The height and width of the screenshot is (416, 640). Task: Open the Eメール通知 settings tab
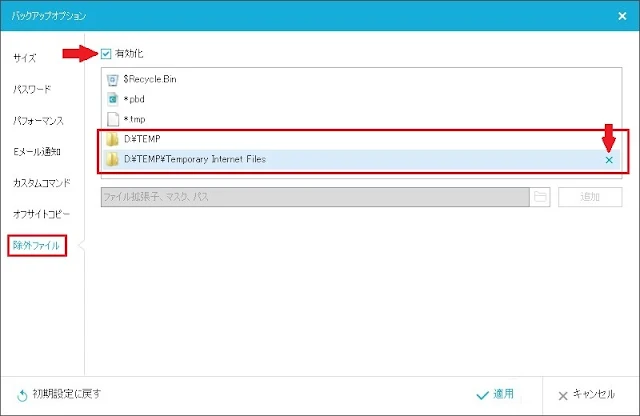tap(37, 152)
